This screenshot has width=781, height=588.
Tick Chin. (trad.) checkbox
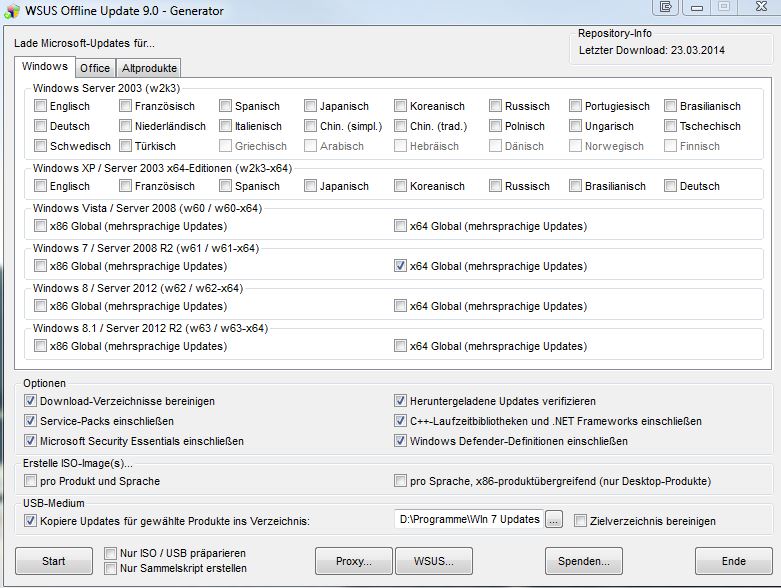(x=400, y=125)
